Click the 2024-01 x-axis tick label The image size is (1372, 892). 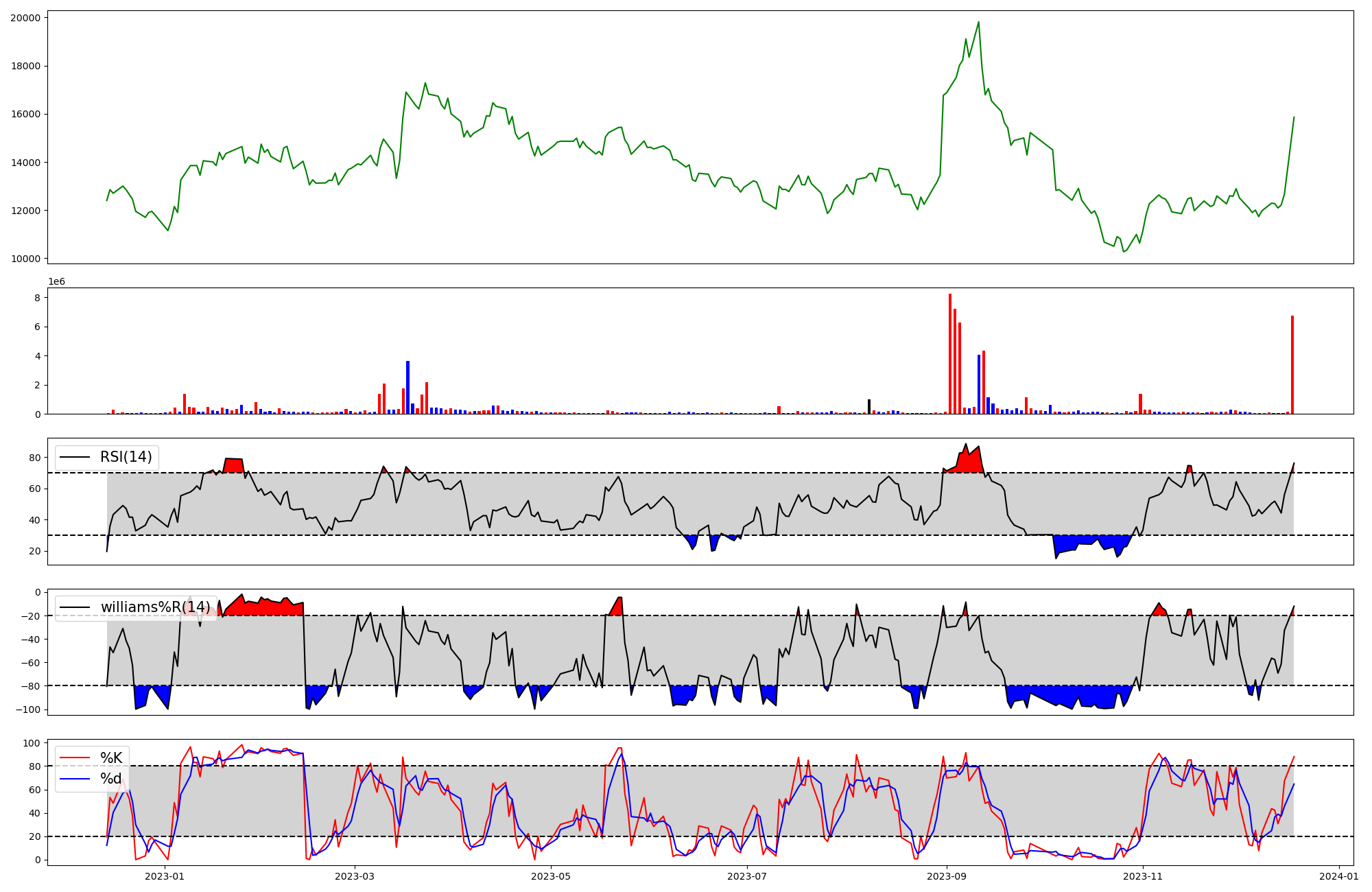[1338, 876]
